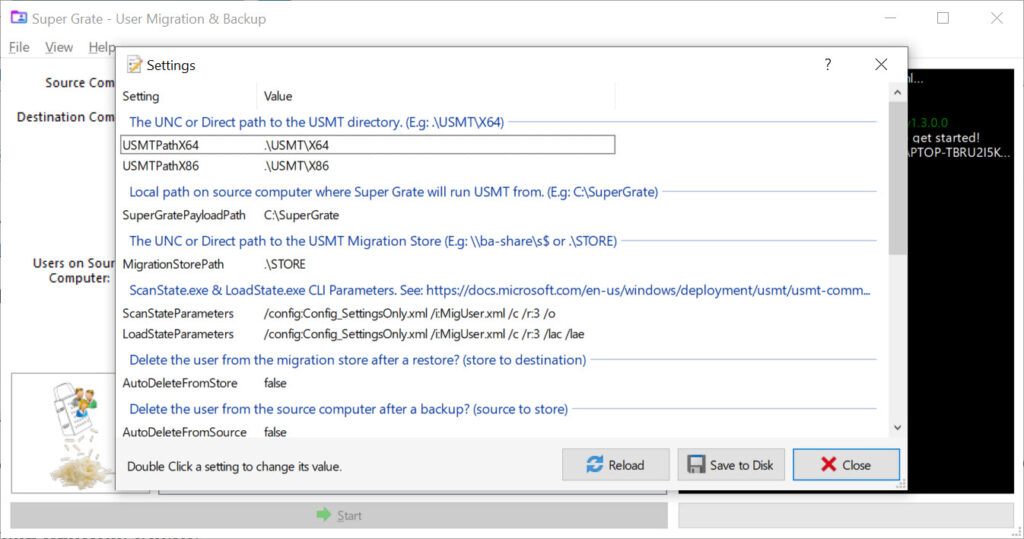Click the LoadState value ending in /lac /lae
1024x539 pixels.
pos(424,334)
